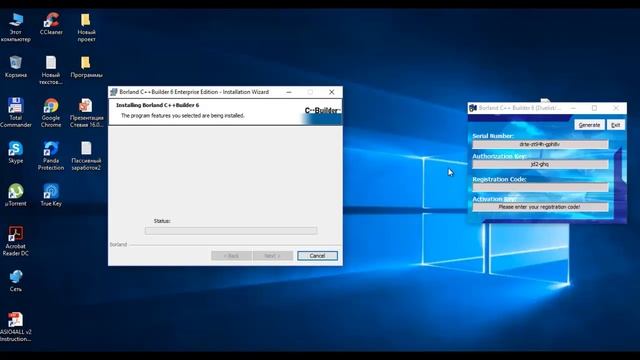The image size is (640, 360).
Task: Launch uTorrent desktop shortcut
Action: tap(16, 195)
